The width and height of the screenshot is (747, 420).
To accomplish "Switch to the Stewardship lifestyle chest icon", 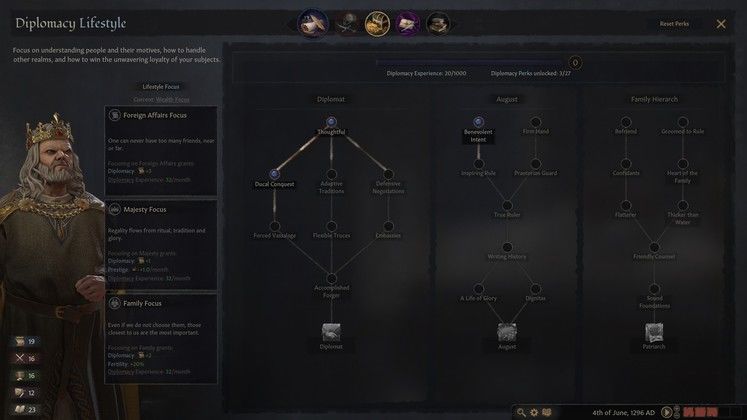I will tap(377, 23).
